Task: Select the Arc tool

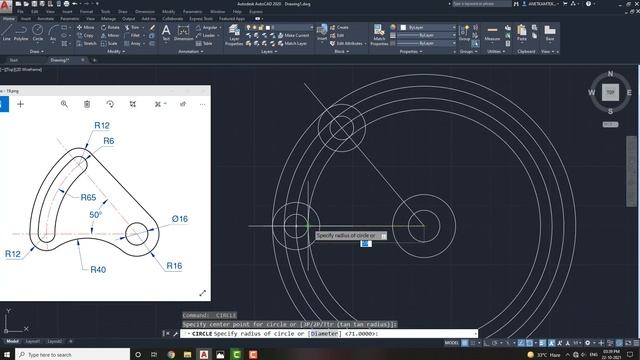Action: (x=53, y=32)
